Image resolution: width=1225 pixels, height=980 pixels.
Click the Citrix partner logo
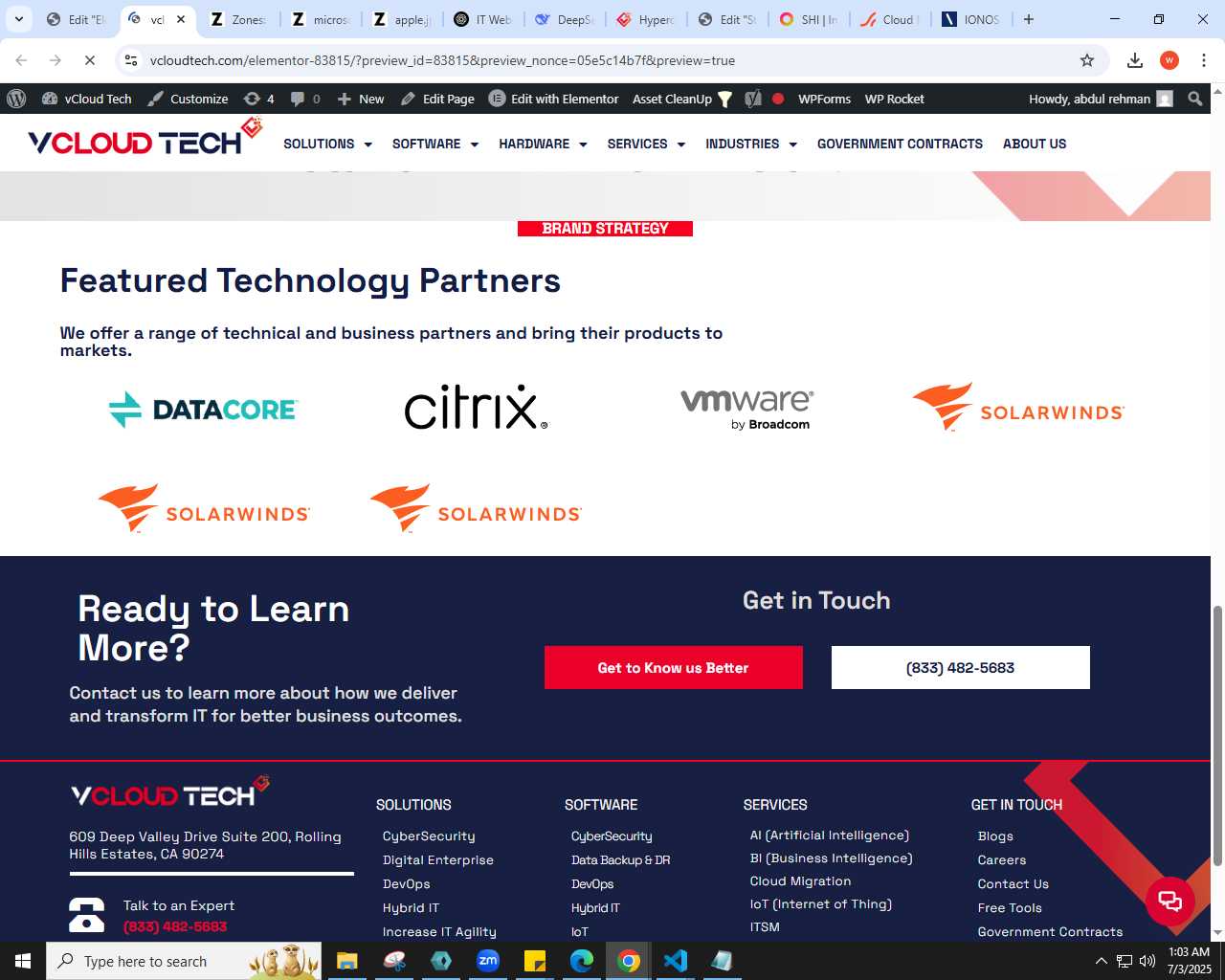[476, 407]
